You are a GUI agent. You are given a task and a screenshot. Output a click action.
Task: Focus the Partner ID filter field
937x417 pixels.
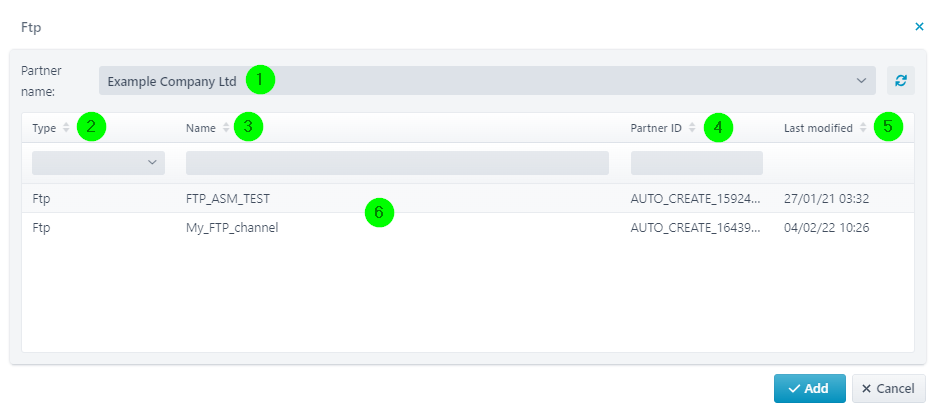pos(696,162)
